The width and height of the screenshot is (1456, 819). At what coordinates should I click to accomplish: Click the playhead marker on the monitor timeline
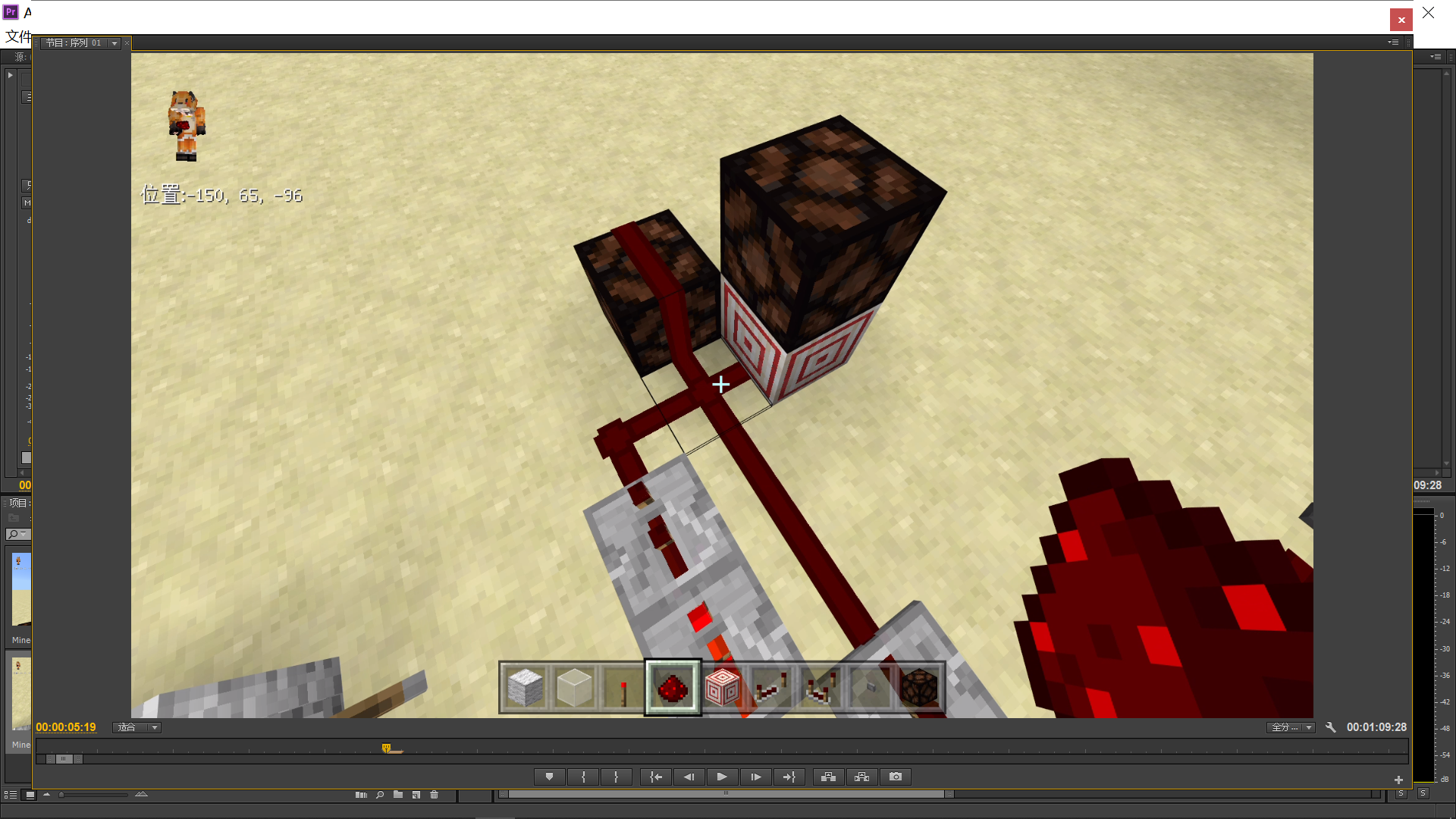point(386,748)
